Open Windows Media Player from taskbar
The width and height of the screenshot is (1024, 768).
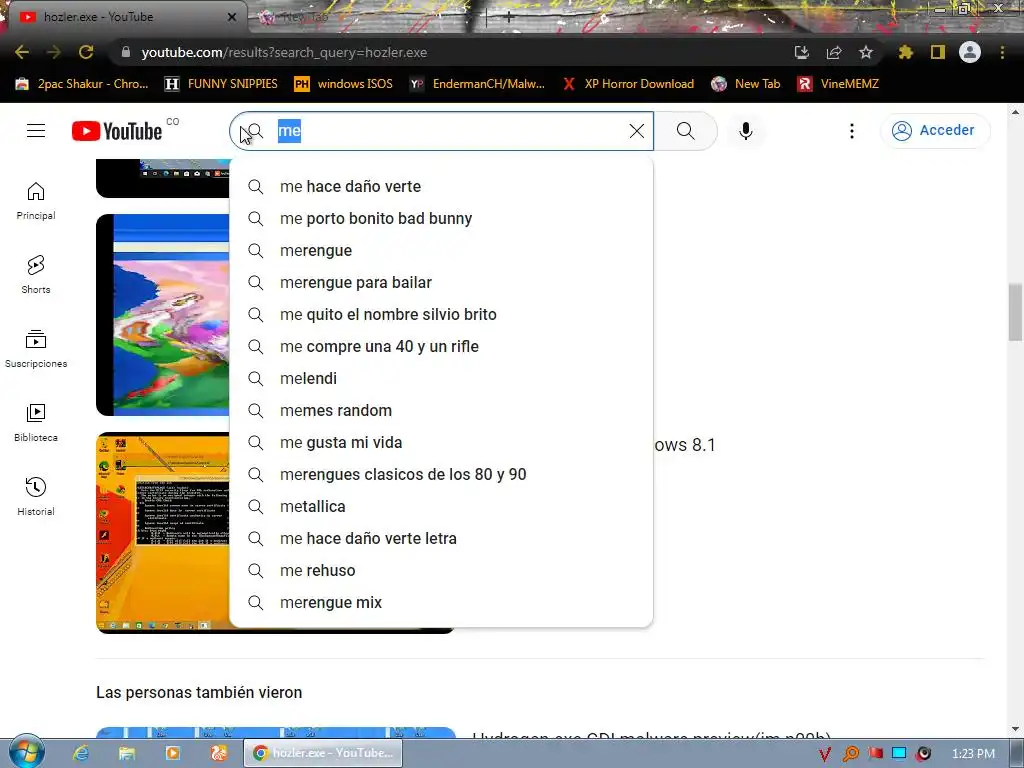click(x=173, y=753)
